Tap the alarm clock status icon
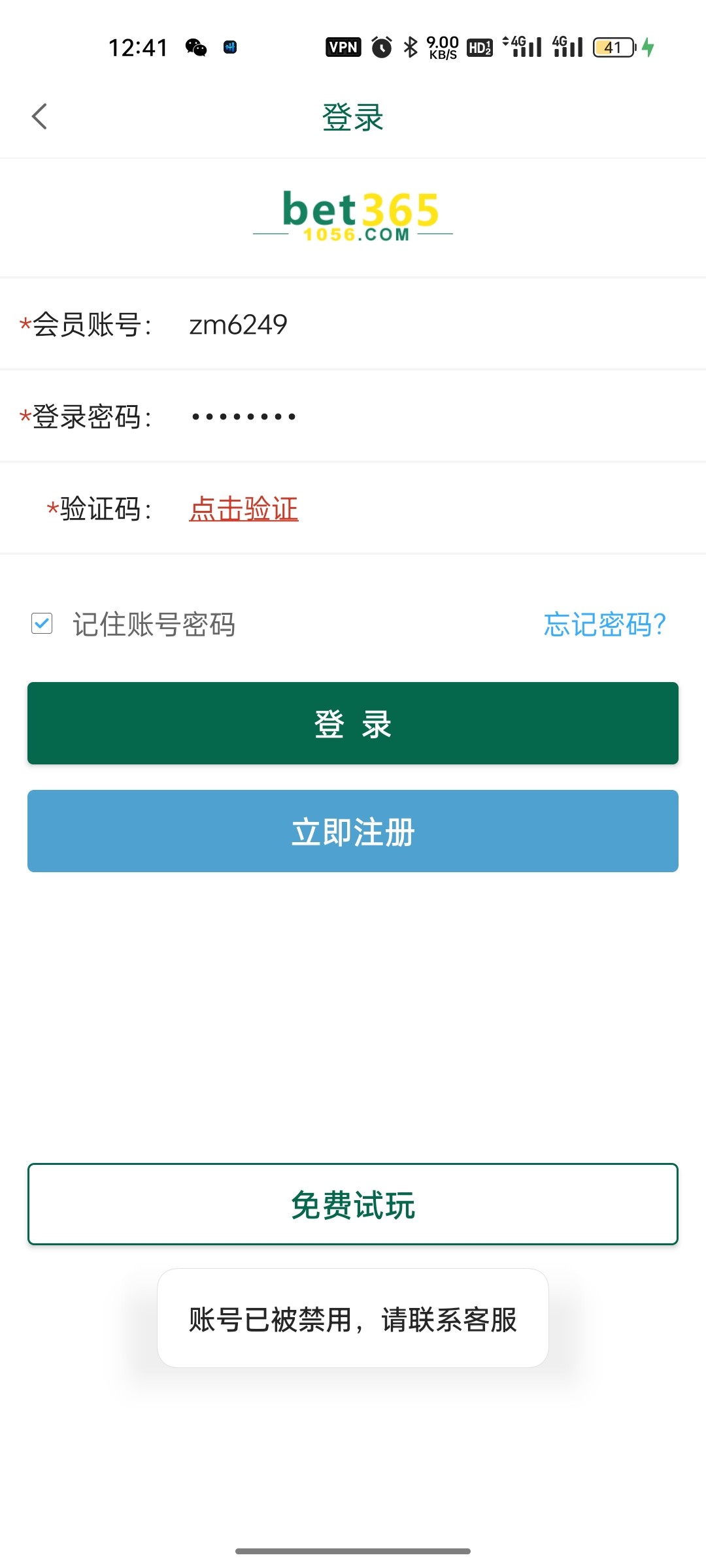This screenshot has height=1568, width=706. point(382,47)
